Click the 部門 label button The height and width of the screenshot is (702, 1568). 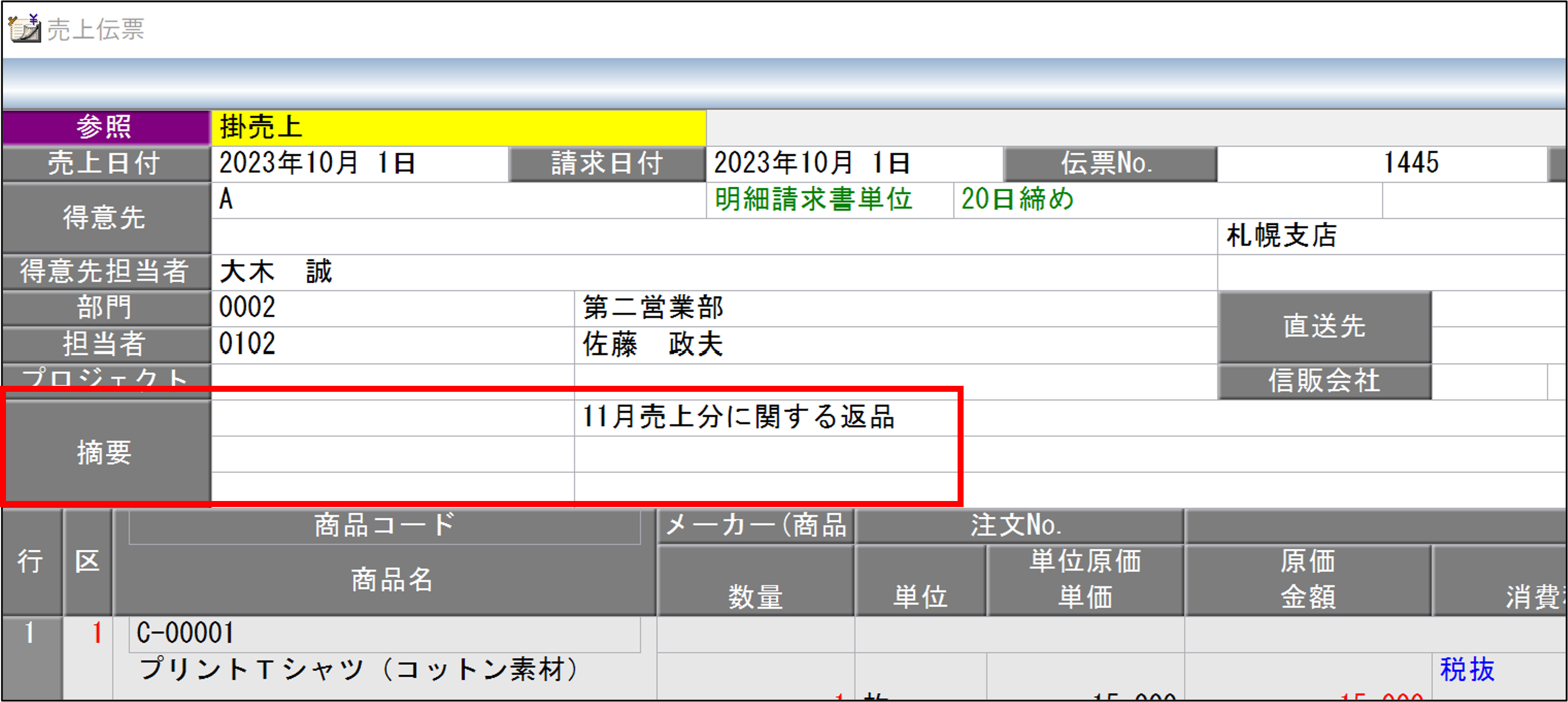106,307
